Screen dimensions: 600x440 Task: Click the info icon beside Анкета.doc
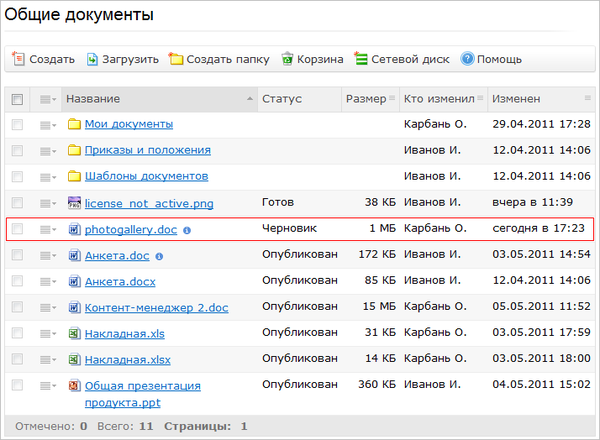tap(160, 256)
